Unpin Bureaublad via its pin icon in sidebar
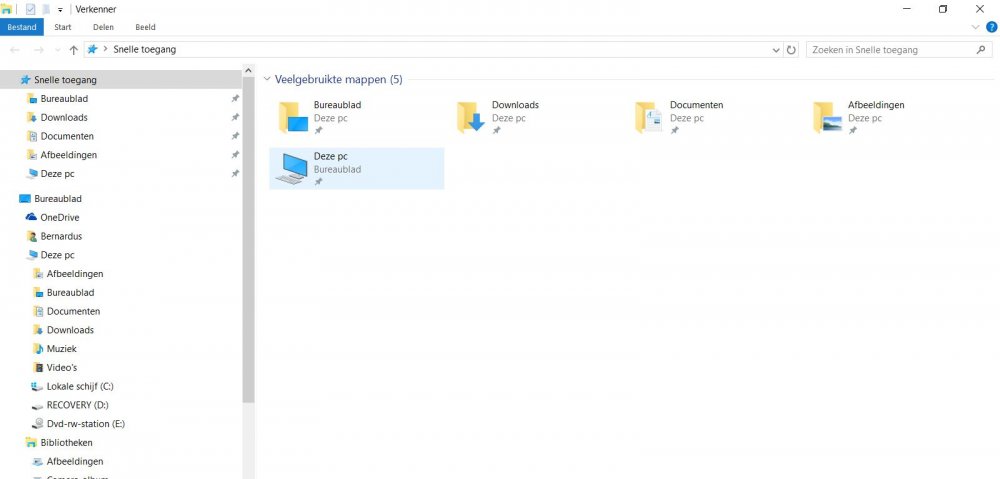1000x479 pixels. tap(235, 99)
